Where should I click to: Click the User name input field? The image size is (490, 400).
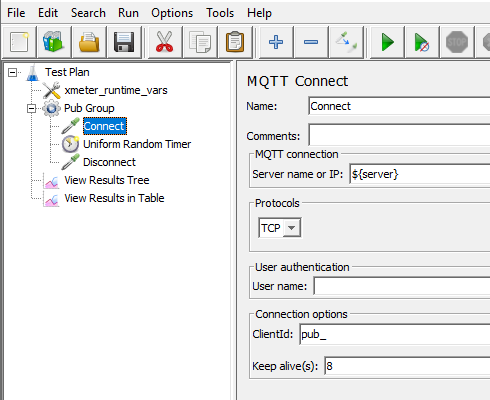click(402, 286)
